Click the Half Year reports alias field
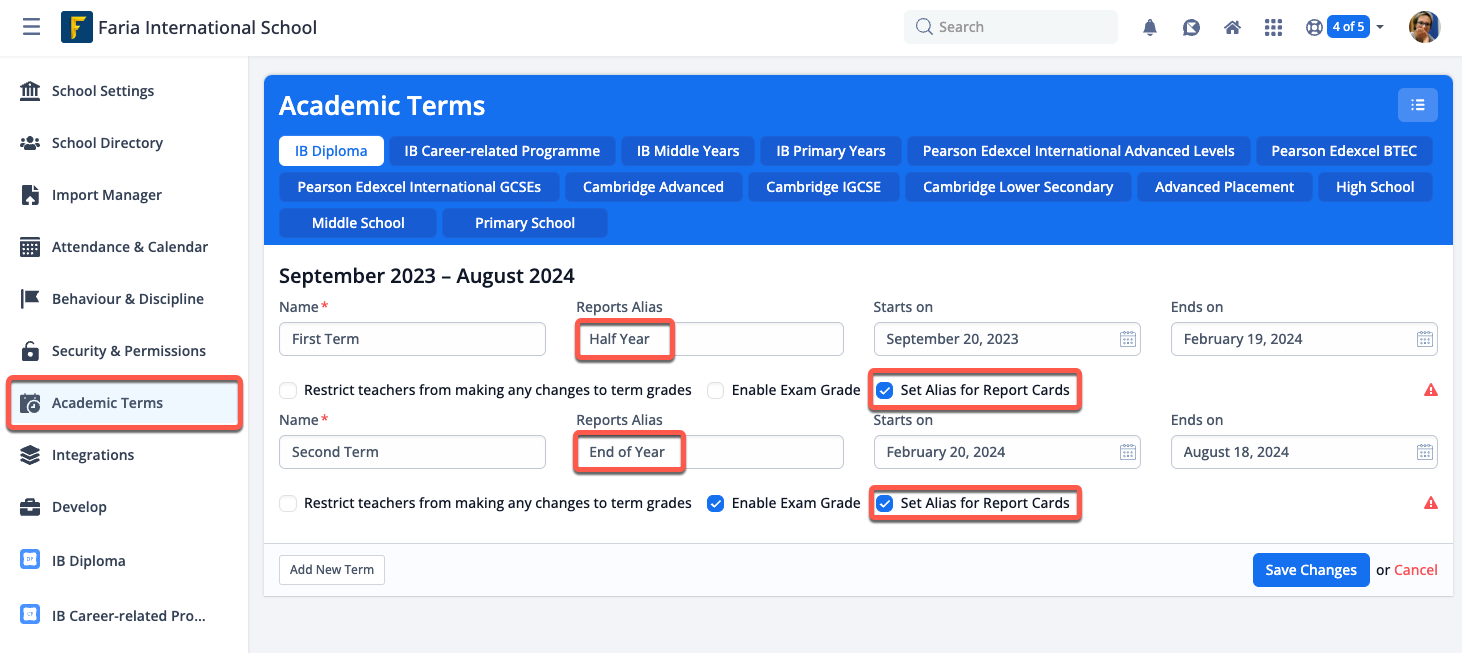Viewport: 1462px width, 653px height. coord(710,339)
